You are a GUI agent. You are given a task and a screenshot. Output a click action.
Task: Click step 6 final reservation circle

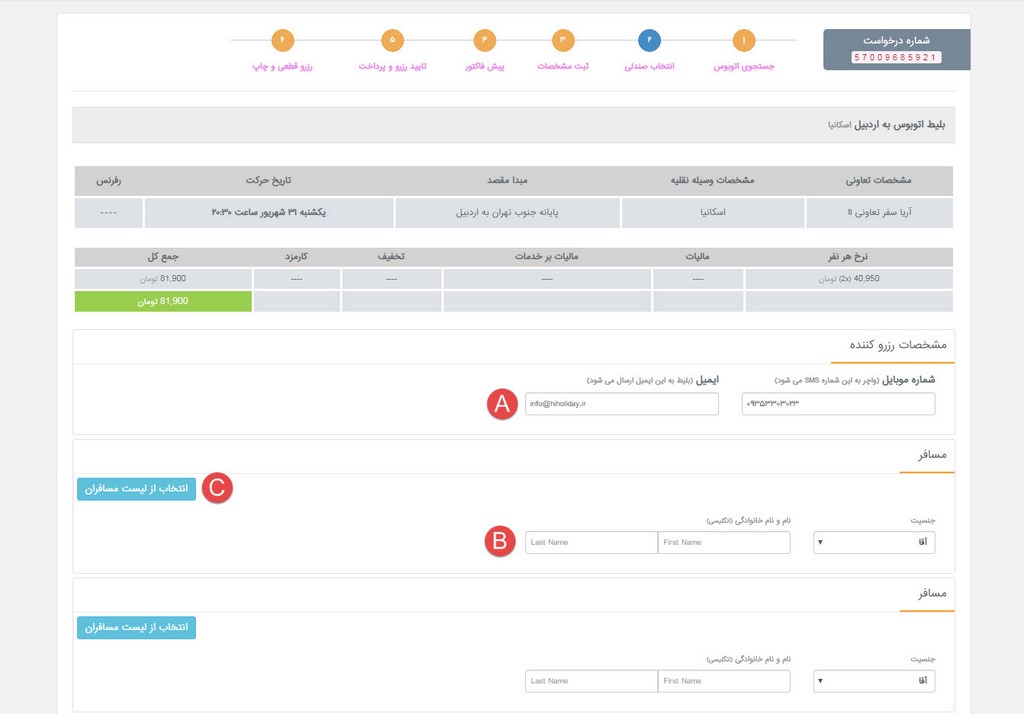click(282, 41)
